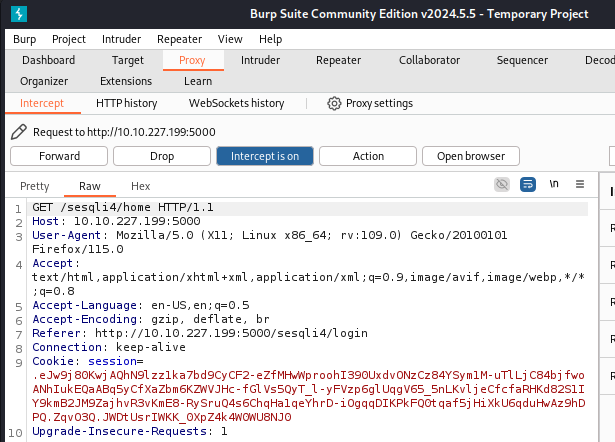Viewport: 615px width, 442px height.
Task: Open the Collaborator tab
Action: pos(429,60)
